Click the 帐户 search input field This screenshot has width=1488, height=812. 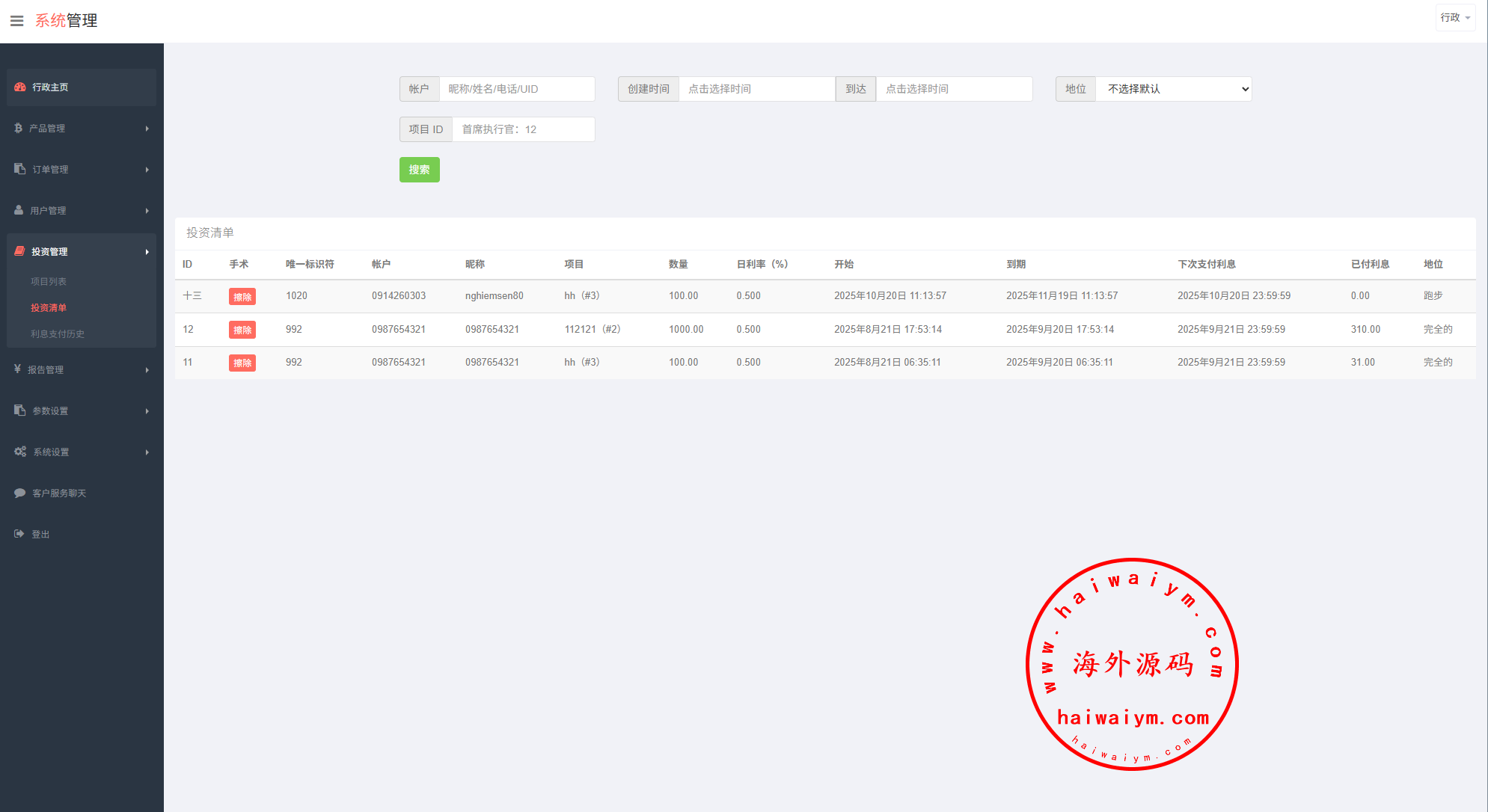[x=517, y=89]
